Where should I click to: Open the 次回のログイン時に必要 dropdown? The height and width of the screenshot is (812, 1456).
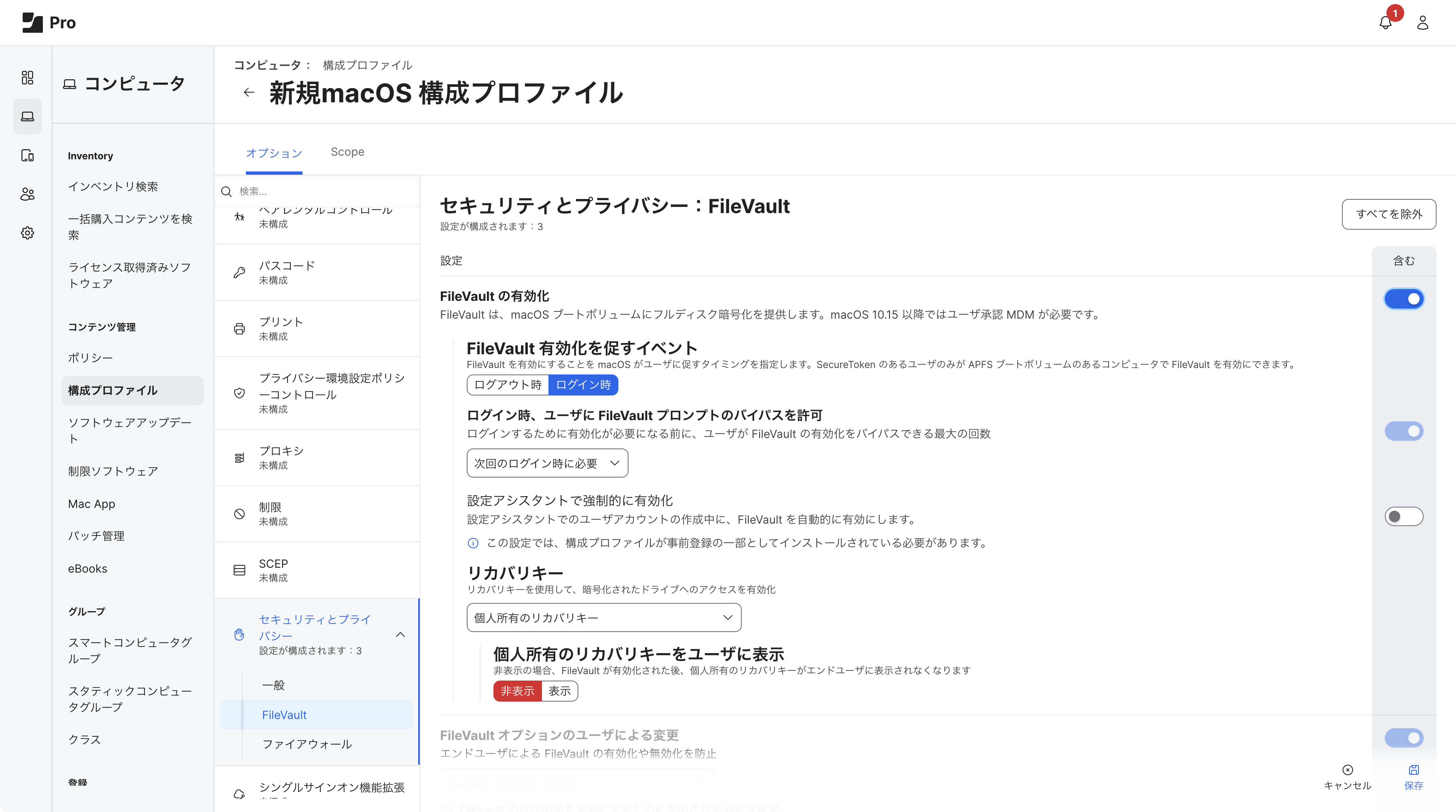point(546,463)
